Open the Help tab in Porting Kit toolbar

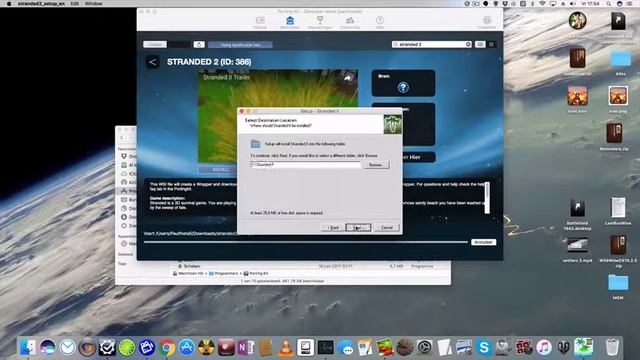pos(380,22)
